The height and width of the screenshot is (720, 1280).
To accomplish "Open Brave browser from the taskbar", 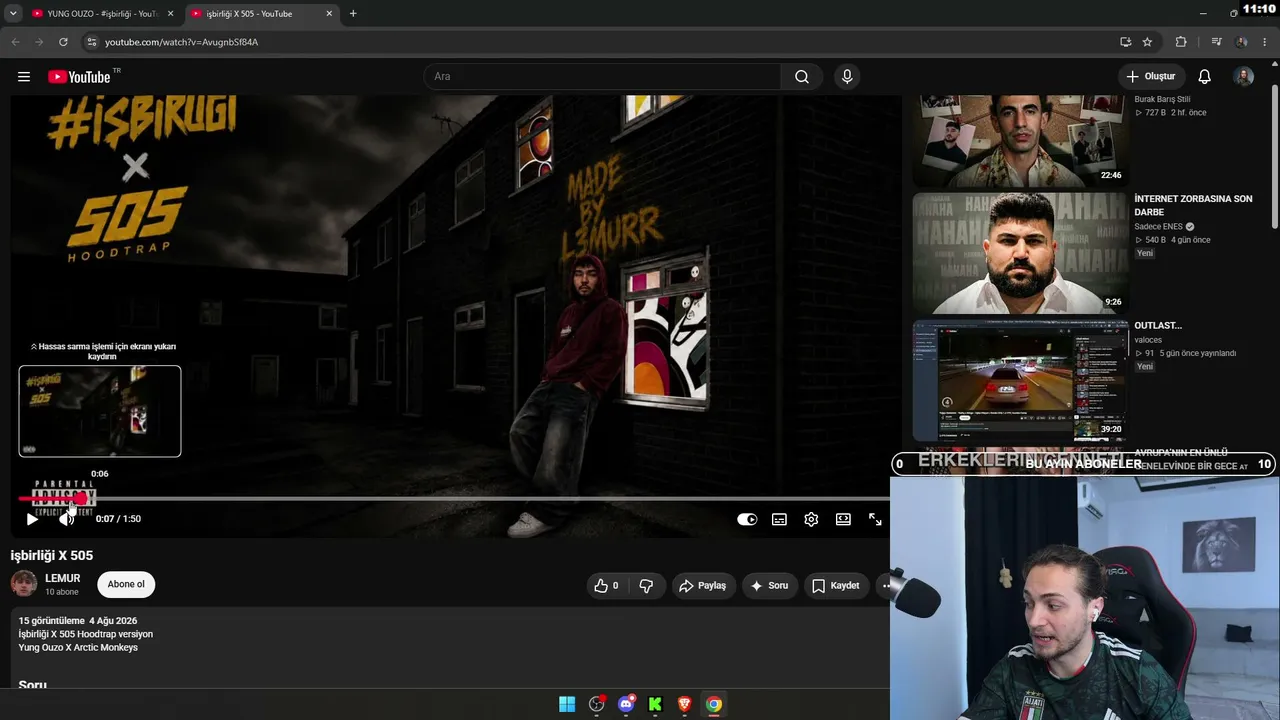I will [x=684, y=704].
